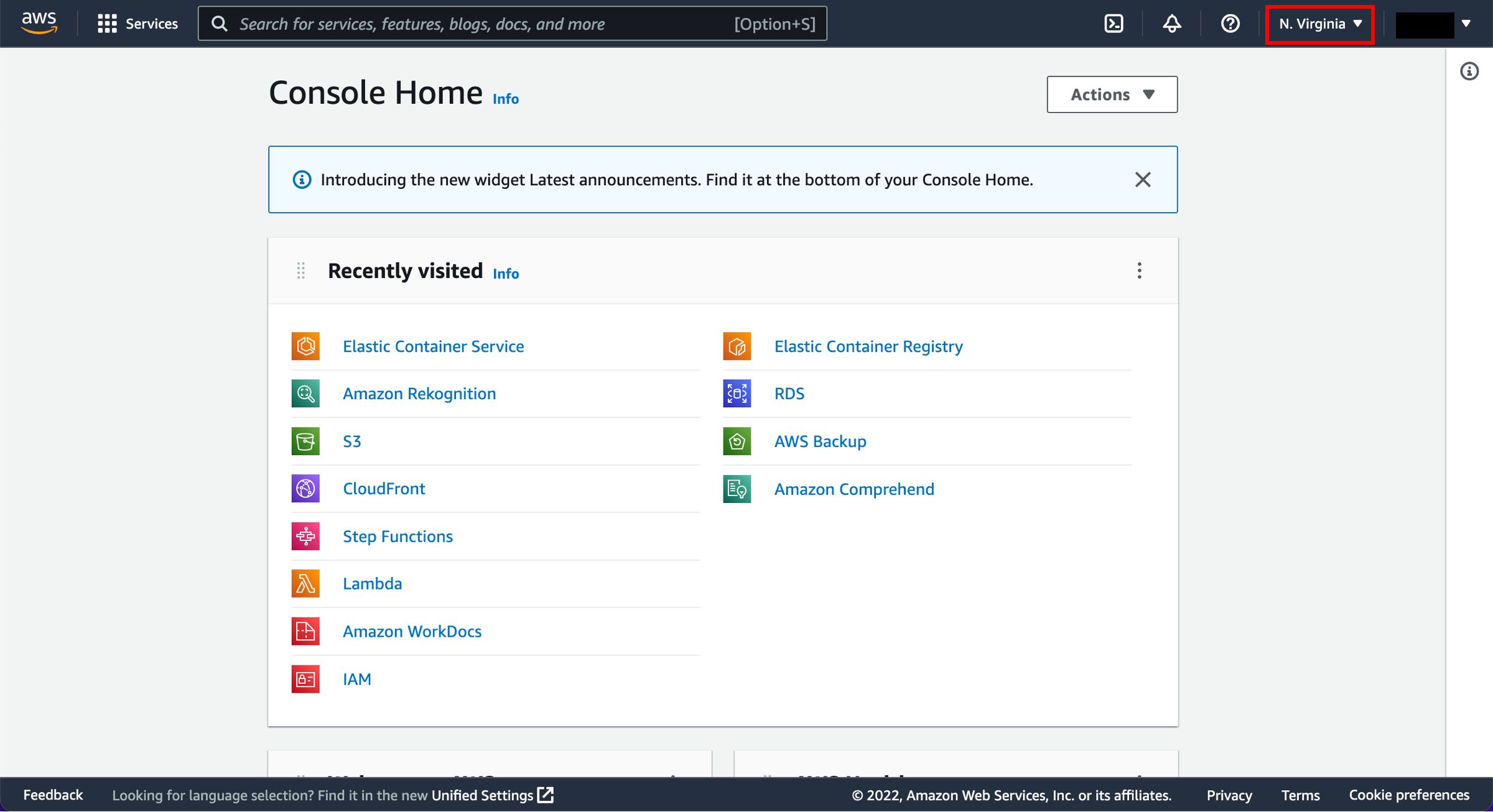This screenshot has width=1493, height=812.
Task: Select the RDS service link
Action: (x=788, y=393)
